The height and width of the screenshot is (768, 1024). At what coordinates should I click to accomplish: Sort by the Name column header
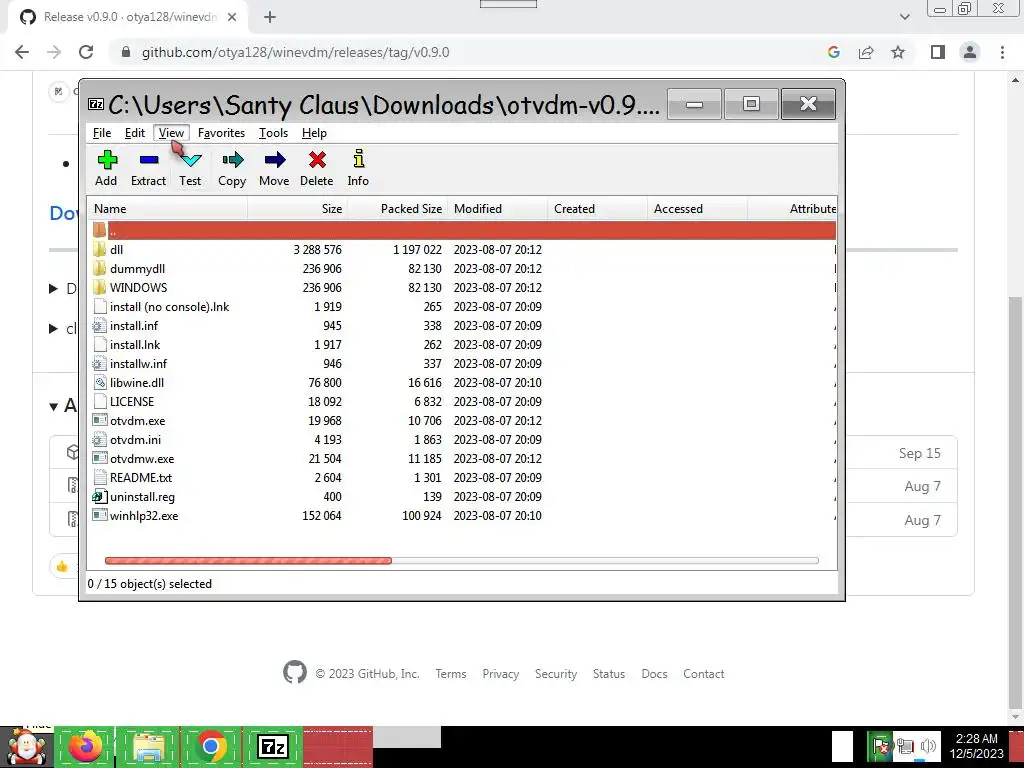coord(168,209)
